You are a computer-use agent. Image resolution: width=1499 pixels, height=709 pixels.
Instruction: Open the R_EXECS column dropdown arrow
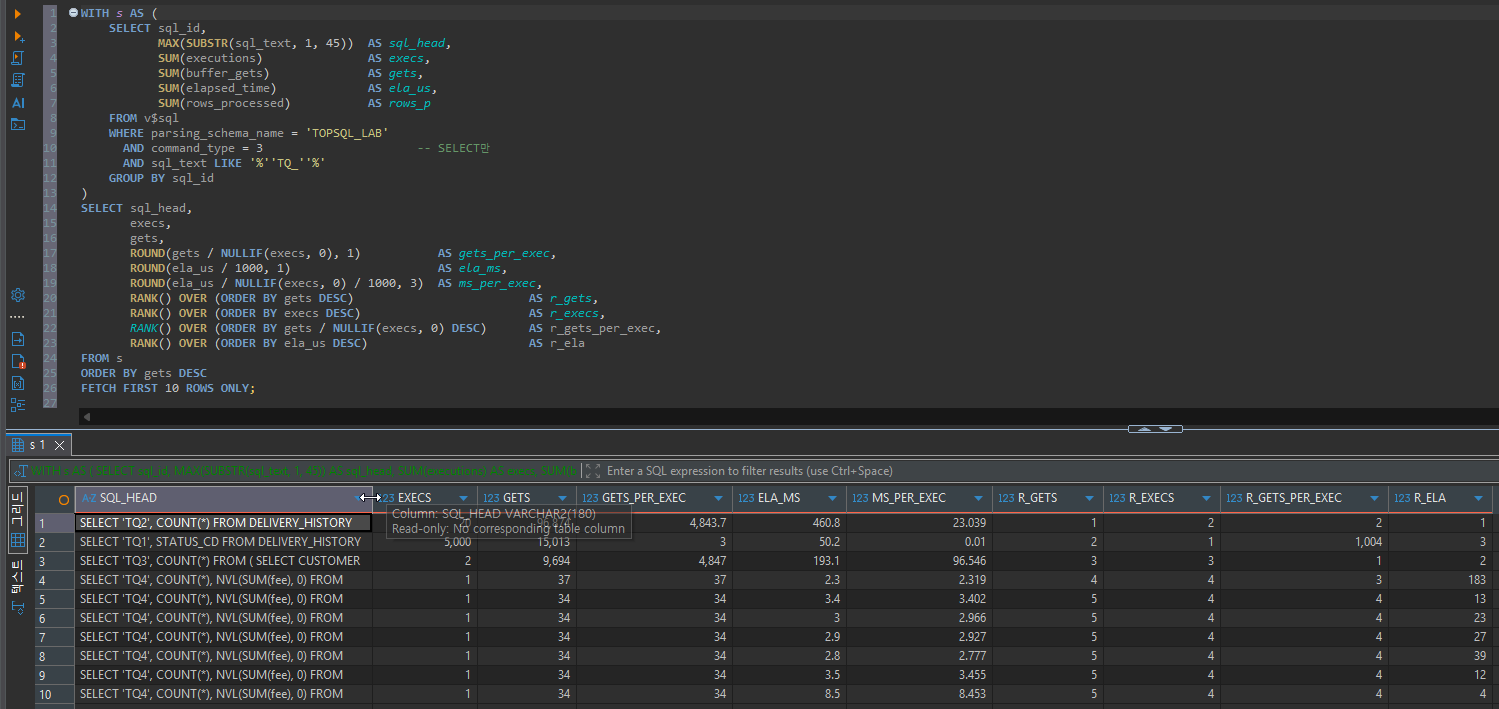(x=1207, y=498)
